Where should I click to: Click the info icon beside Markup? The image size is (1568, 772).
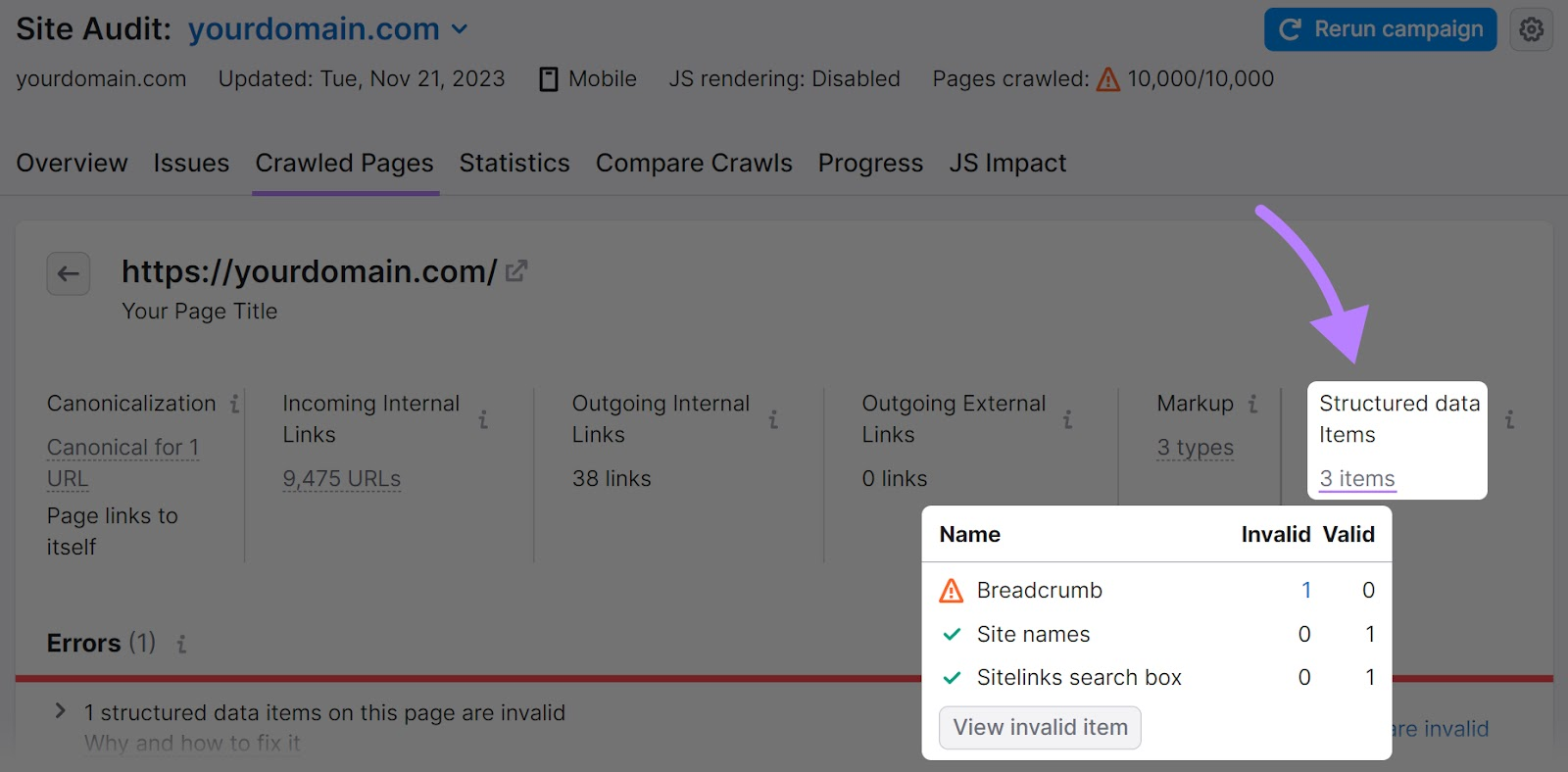coord(1253,402)
